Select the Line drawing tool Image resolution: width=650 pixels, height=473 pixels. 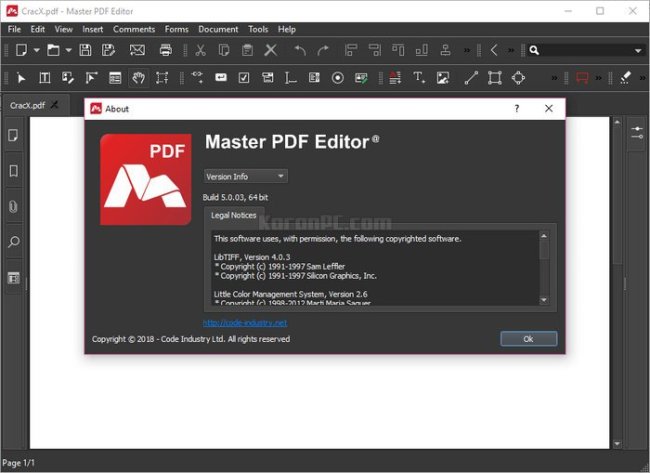coord(471,78)
